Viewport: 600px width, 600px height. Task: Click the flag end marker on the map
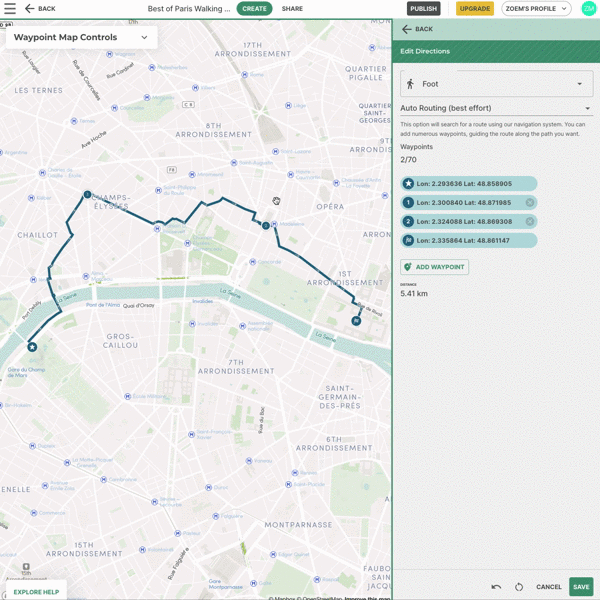point(356,321)
